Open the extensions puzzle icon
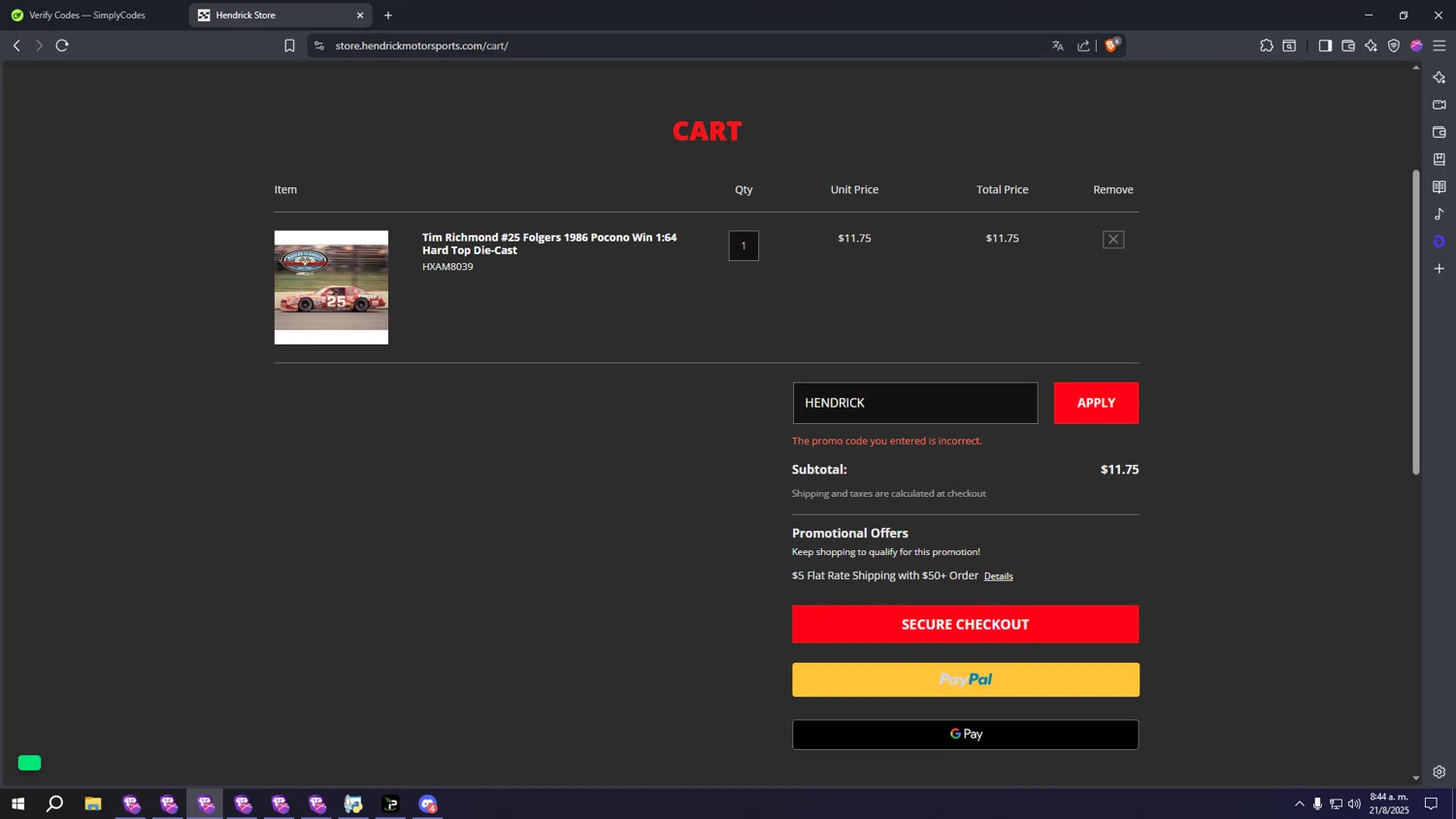Viewport: 1456px width, 819px height. pyautogui.click(x=1267, y=46)
